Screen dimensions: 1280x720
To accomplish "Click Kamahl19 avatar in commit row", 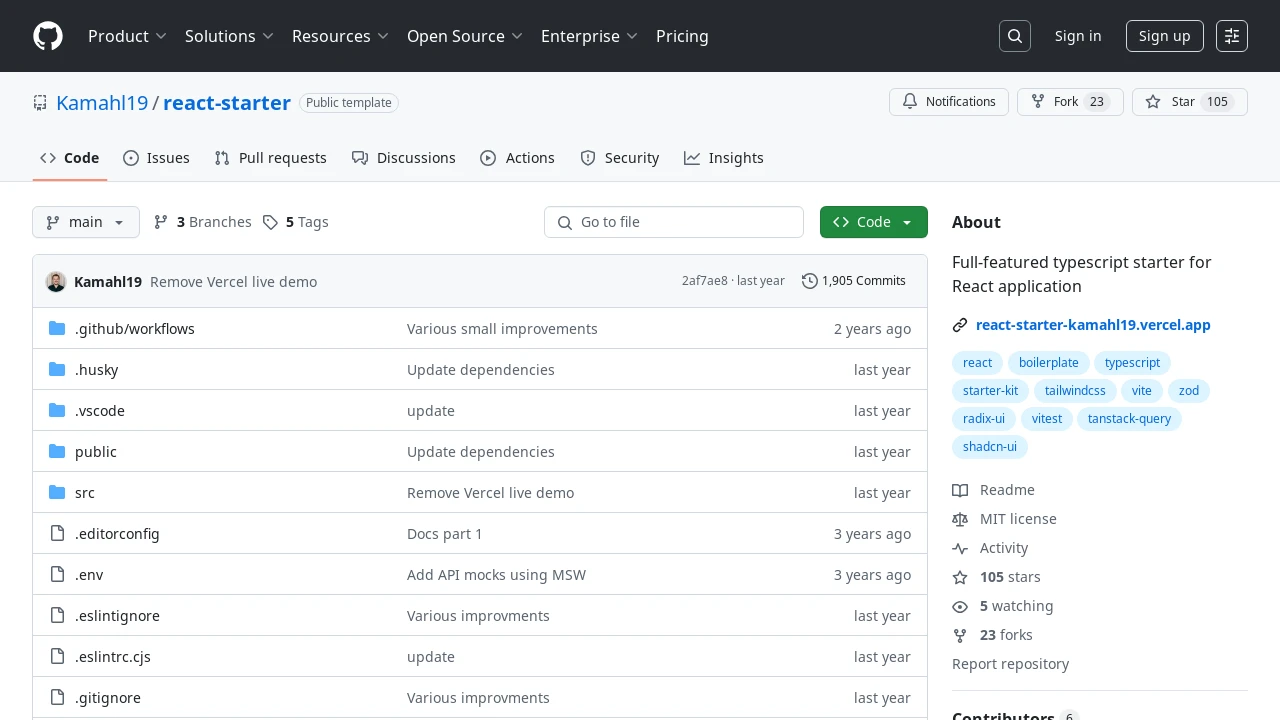I will (56, 282).
